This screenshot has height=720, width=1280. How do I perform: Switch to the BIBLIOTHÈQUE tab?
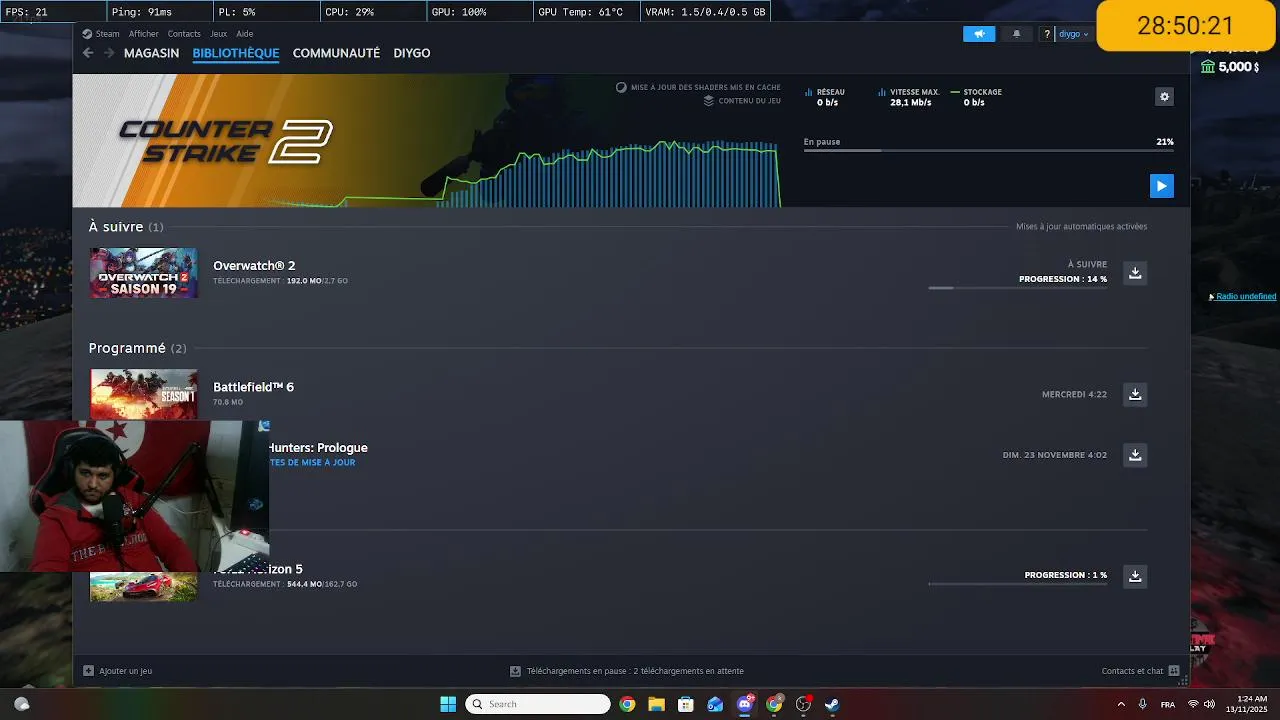(236, 53)
